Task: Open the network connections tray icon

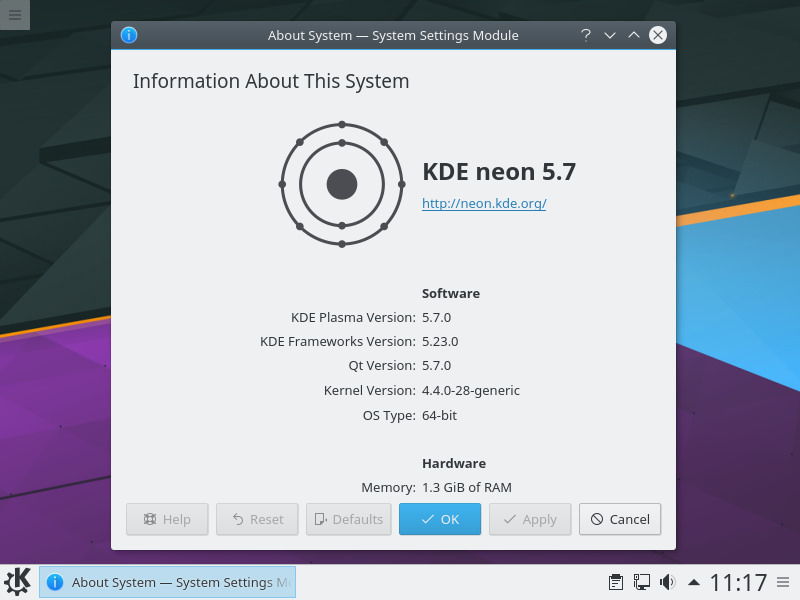Action: [x=641, y=582]
